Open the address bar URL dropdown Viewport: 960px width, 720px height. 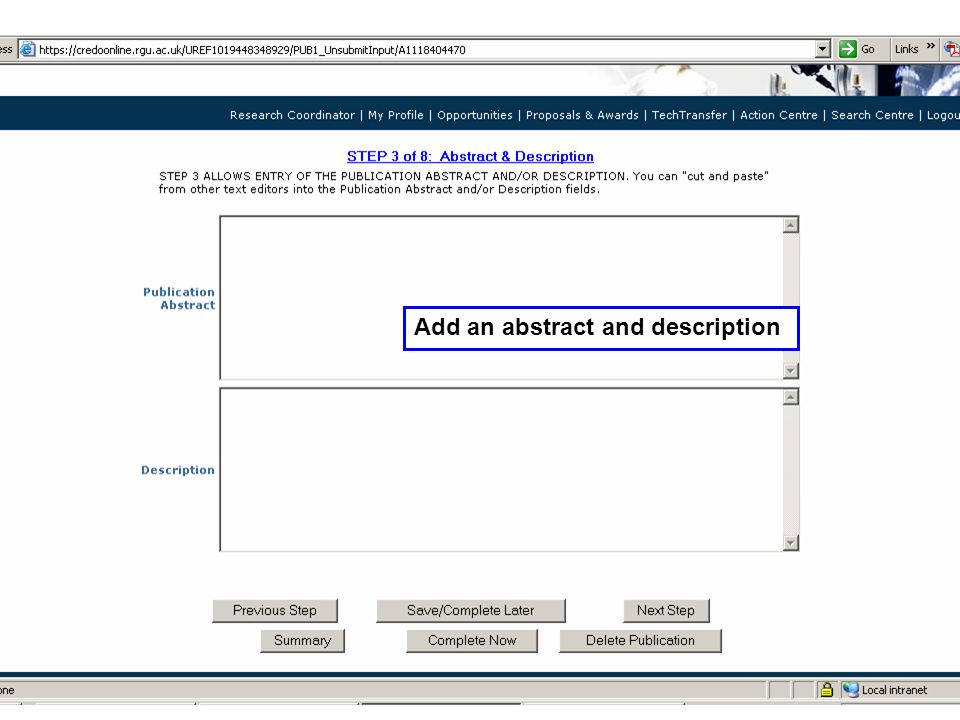823,49
